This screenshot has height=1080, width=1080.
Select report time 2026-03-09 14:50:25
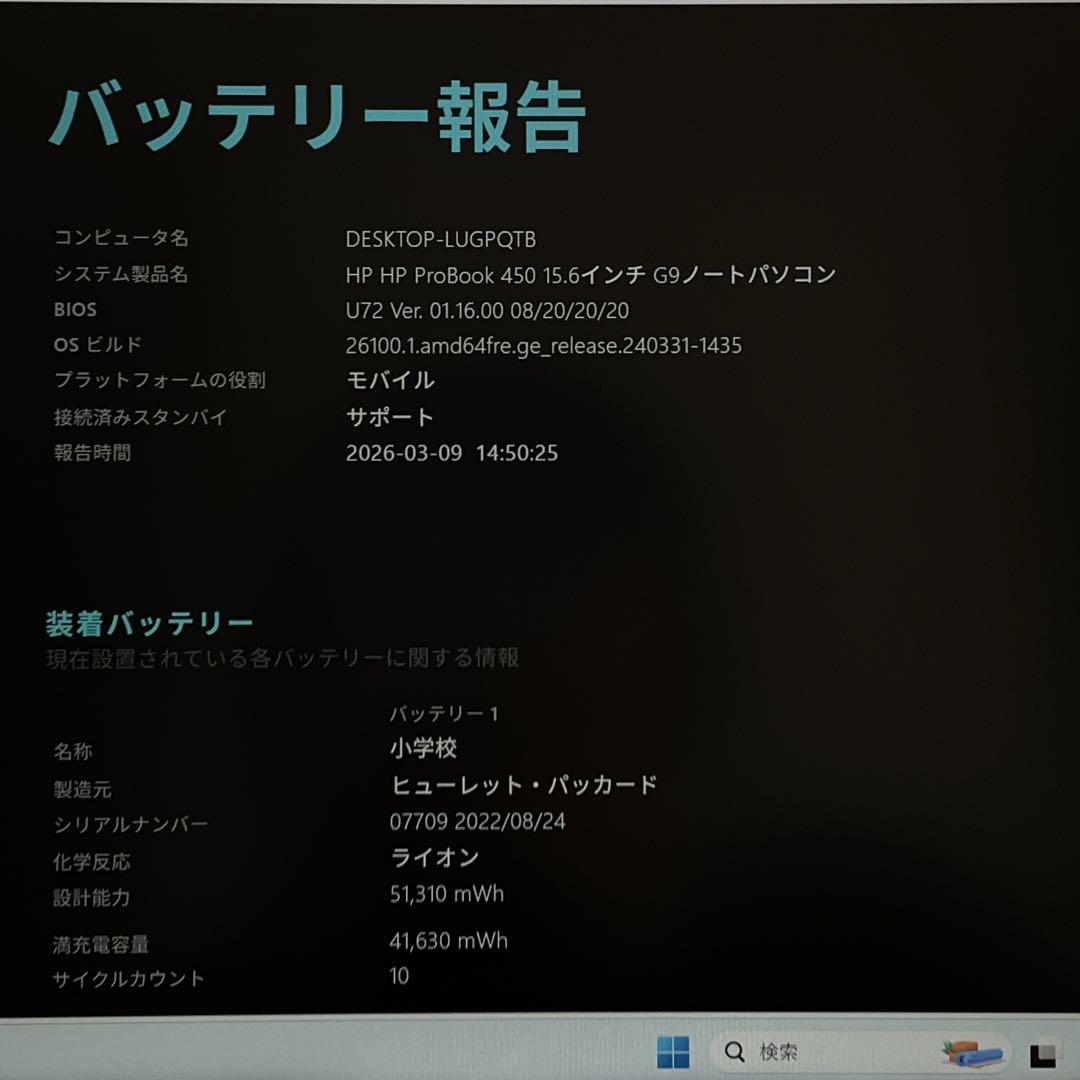coord(452,453)
